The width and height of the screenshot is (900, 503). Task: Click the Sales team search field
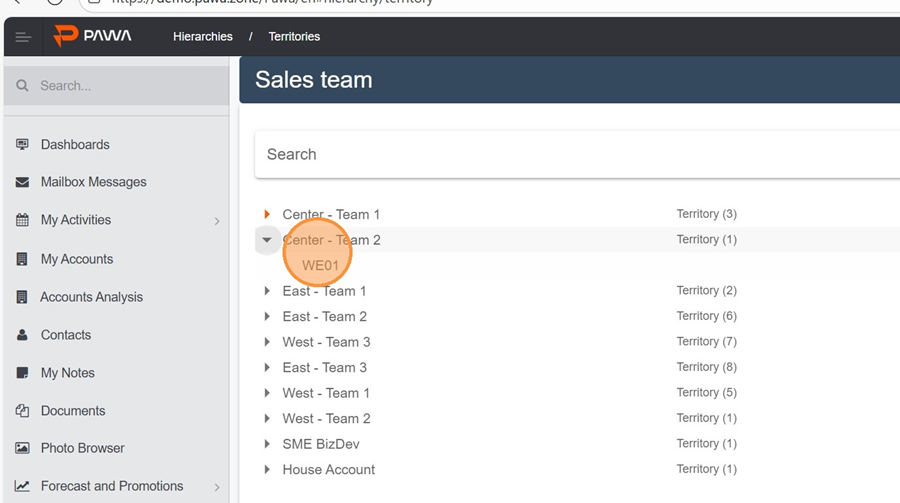[570, 154]
